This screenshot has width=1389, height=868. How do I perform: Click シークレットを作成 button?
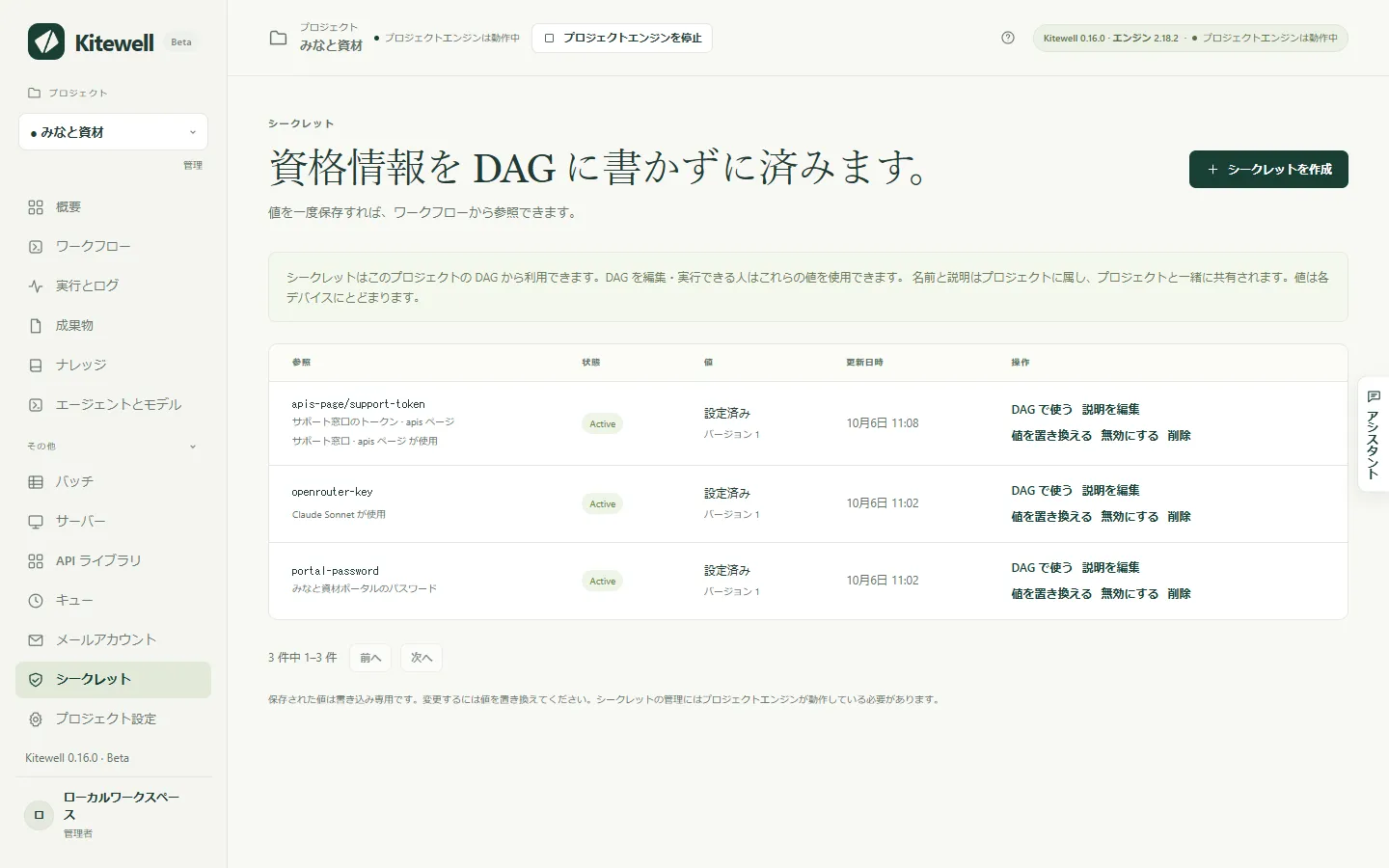(x=1268, y=170)
